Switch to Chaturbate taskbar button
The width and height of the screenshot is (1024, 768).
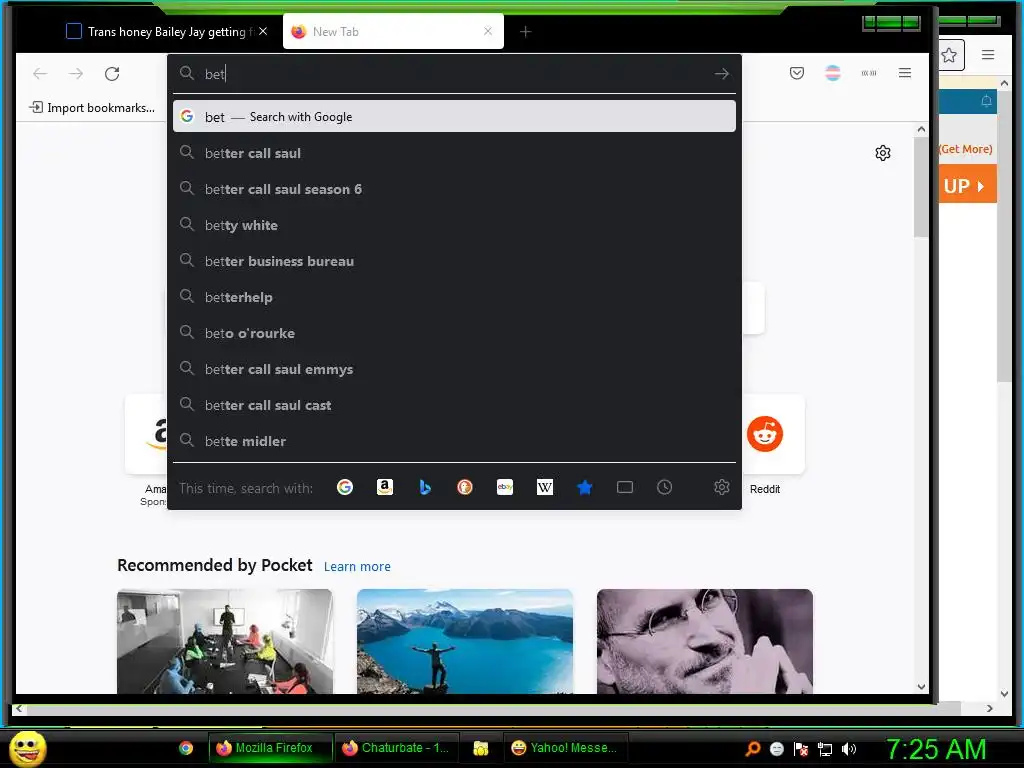[396, 748]
